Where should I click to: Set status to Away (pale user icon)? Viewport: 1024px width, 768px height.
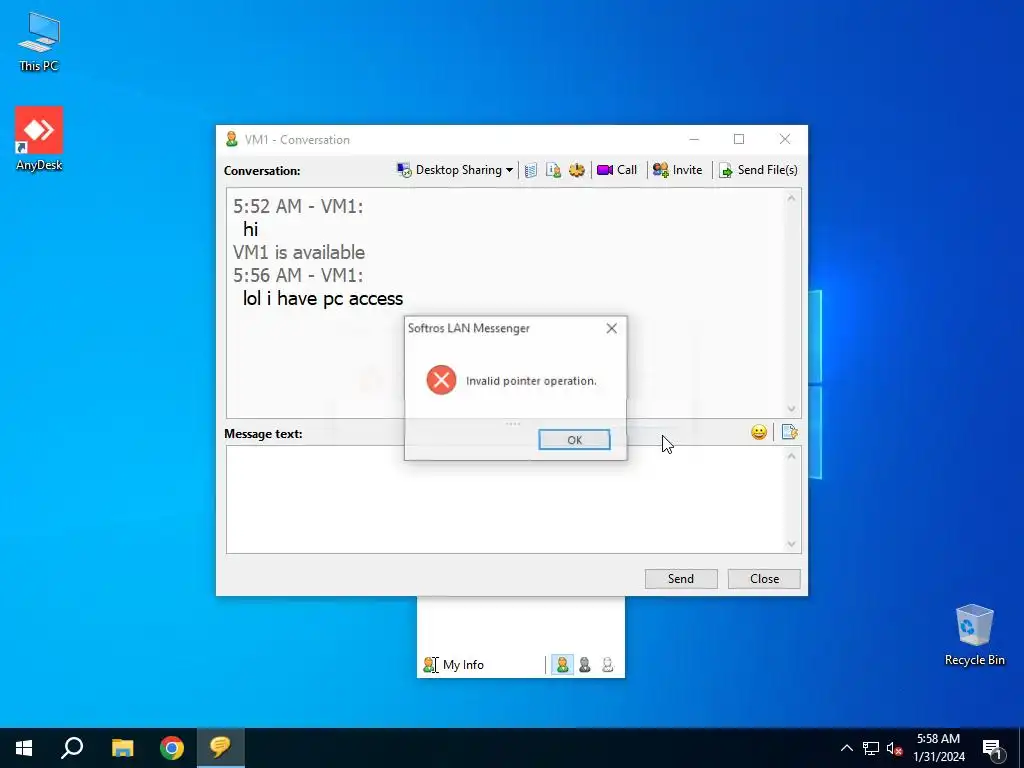(x=607, y=665)
